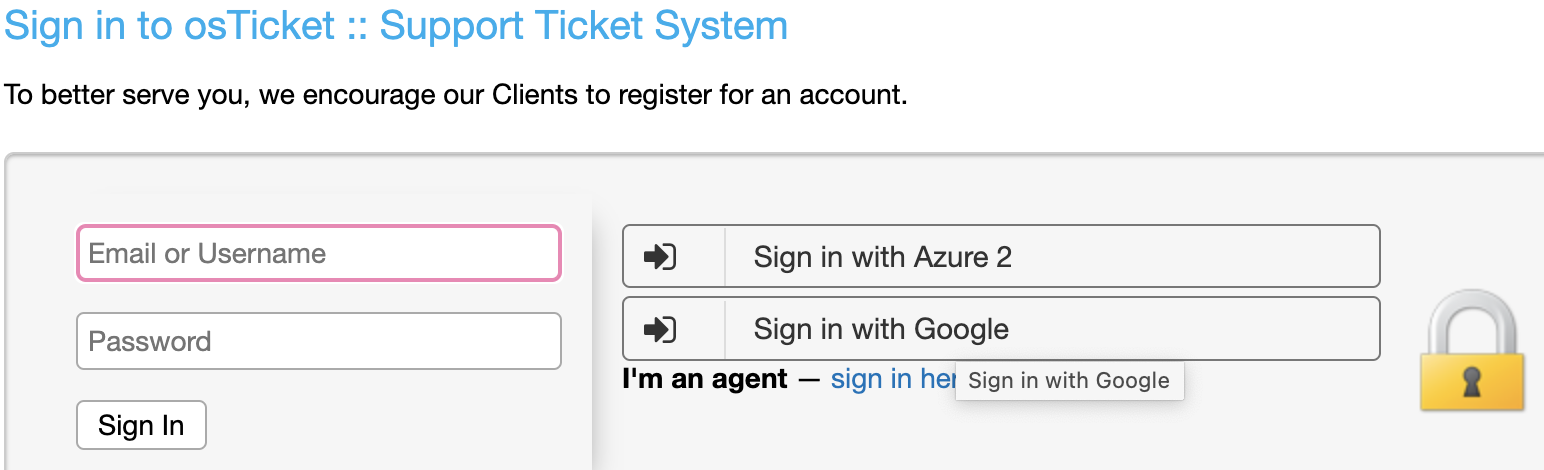Click the bold I'm an agent text
This screenshot has height=470, width=1544.
point(705,379)
